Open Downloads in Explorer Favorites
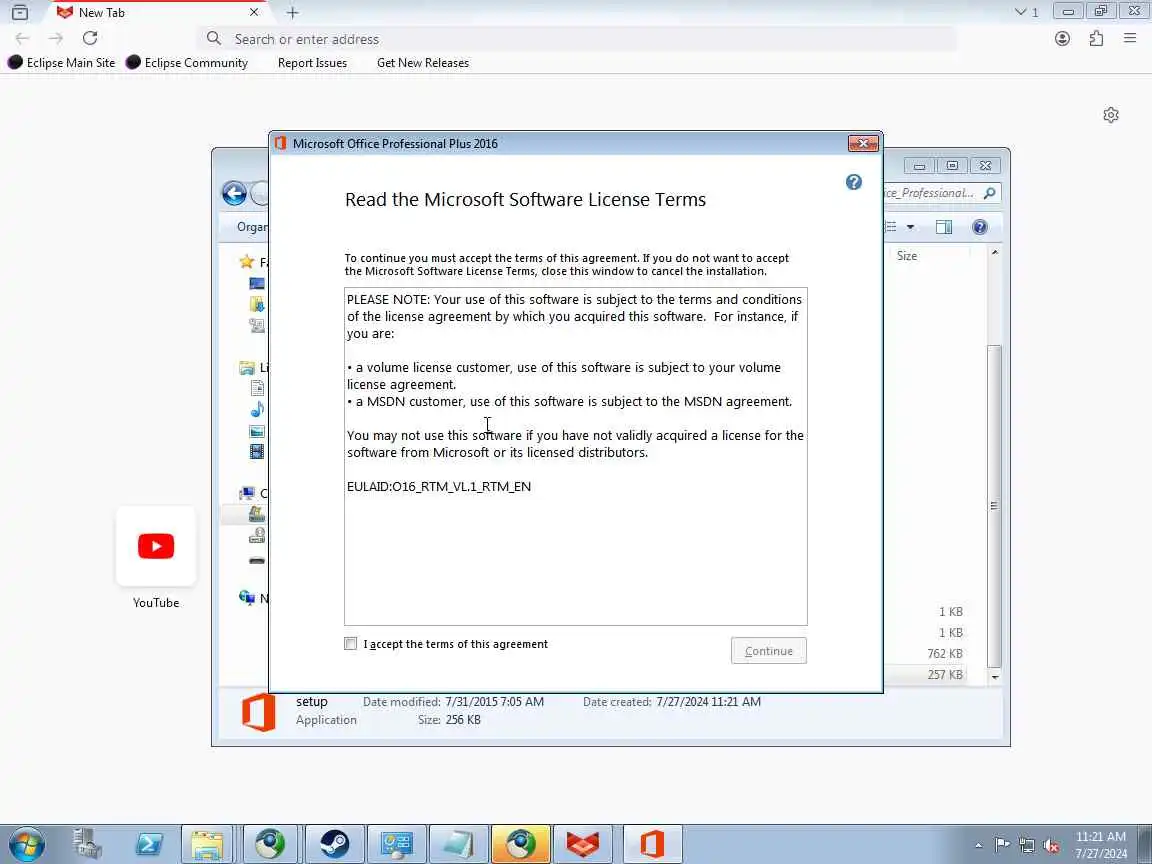The height and width of the screenshot is (864, 1152). 256,304
